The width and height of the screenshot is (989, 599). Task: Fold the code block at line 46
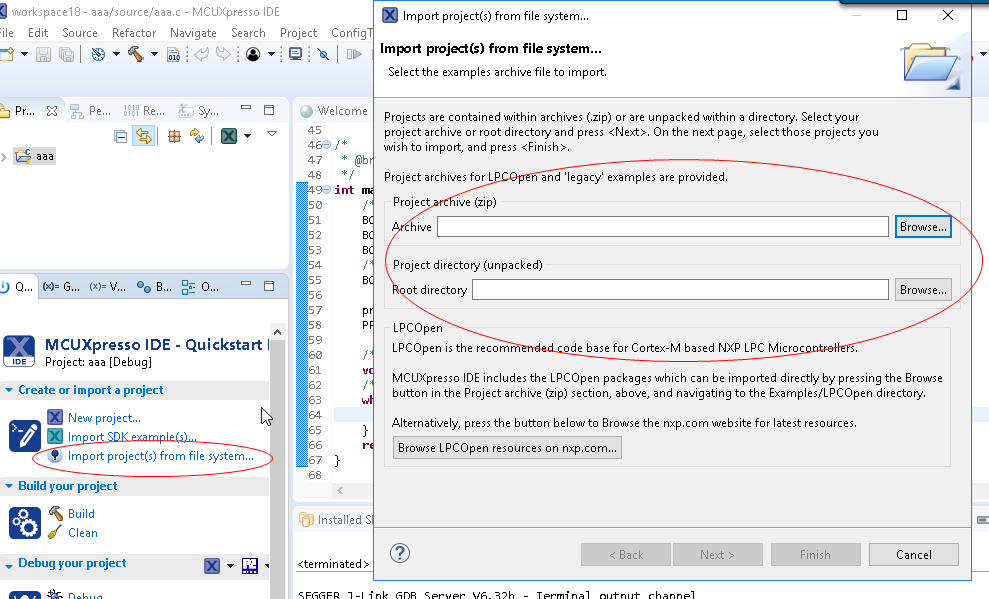[x=327, y=145]
